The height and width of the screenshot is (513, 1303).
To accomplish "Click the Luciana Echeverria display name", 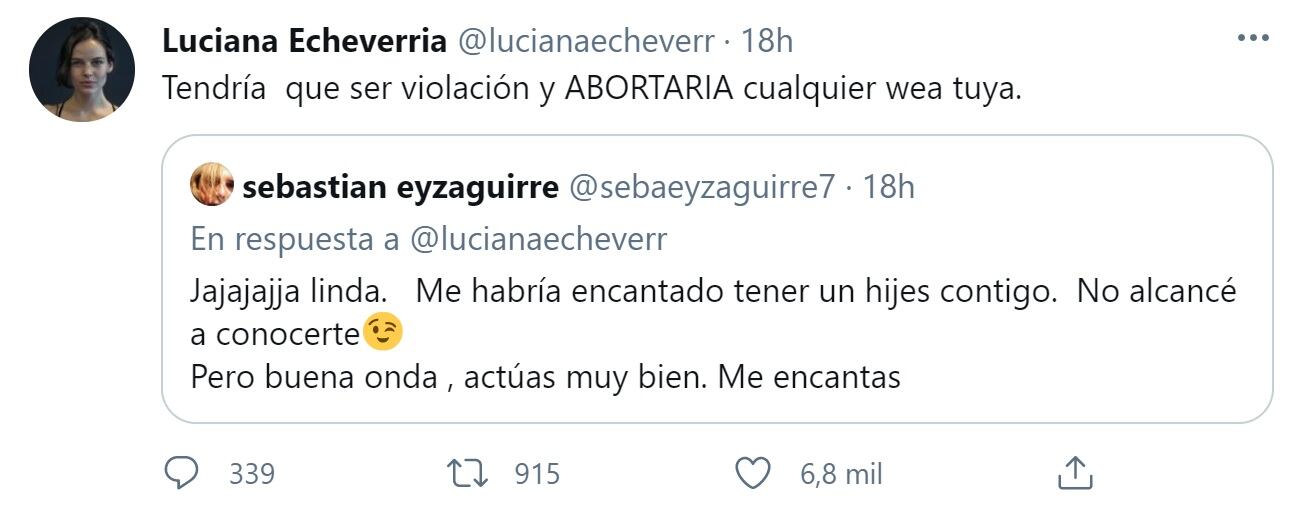I will pyautogui.click(x=304, y=41).
